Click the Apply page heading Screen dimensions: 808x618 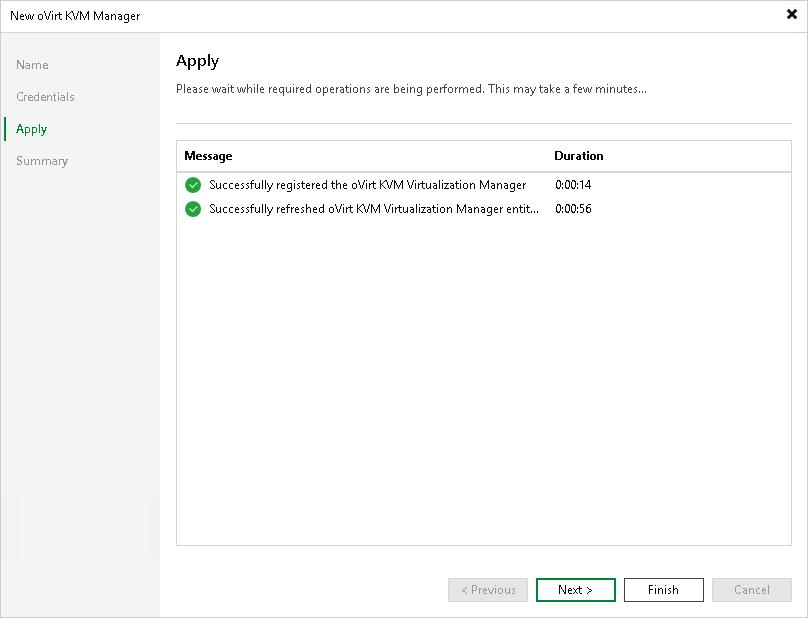click(x=197, y=61)
